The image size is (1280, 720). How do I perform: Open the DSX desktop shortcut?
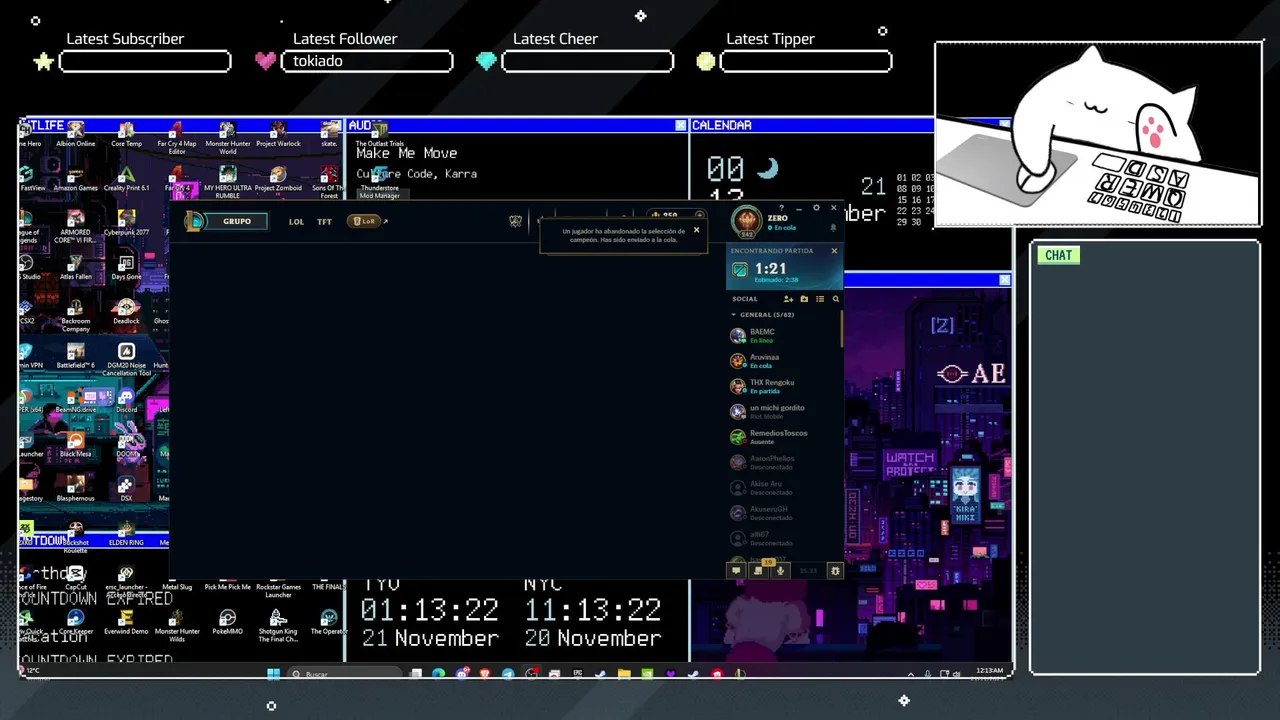click(x=126, y=487)
